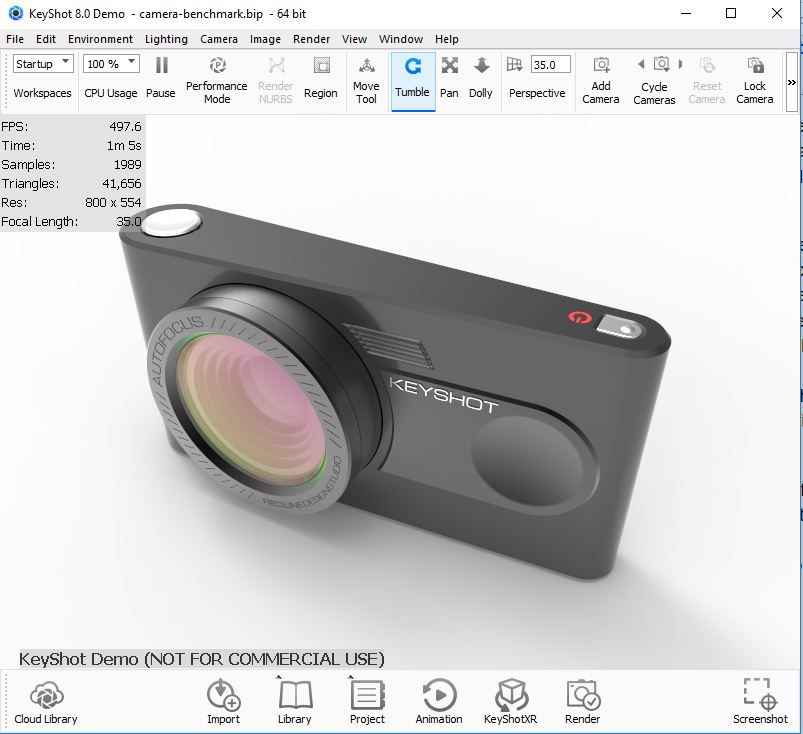Open the Edit menu
The image size is (803, 734).
coord(46,39)
